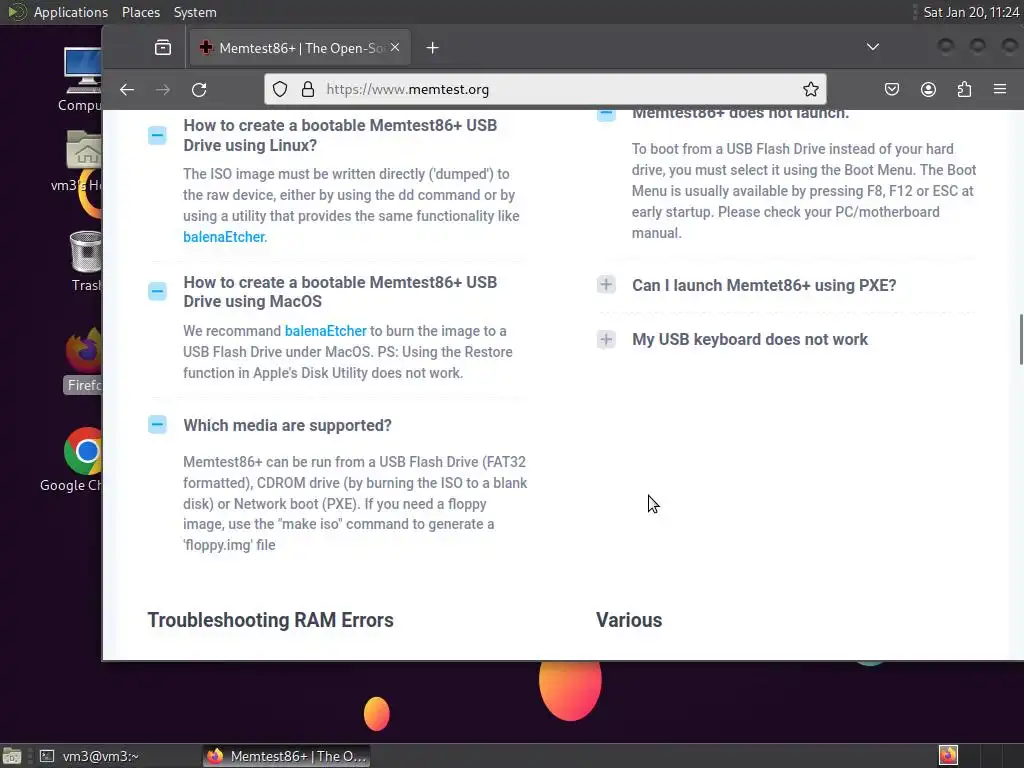
Task: Select the Google Chrome desktop icon
Action: tap(72, 460)
